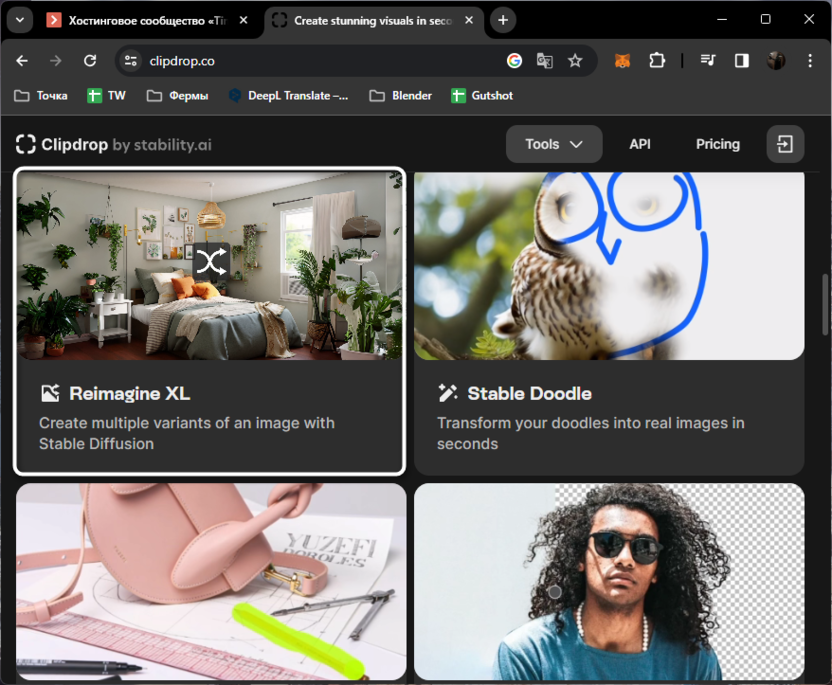Close the browser window
Viewport: 832px width, 685px height.
pos(809,19)
